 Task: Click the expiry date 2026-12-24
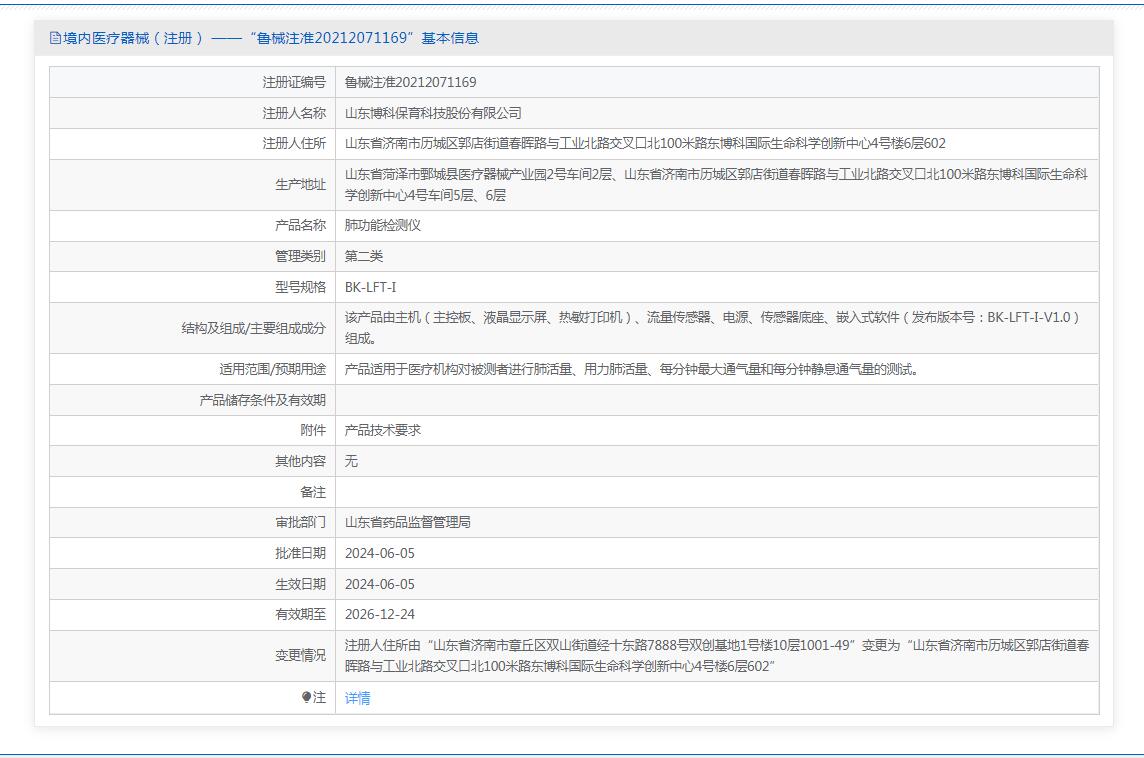[379, 614]
